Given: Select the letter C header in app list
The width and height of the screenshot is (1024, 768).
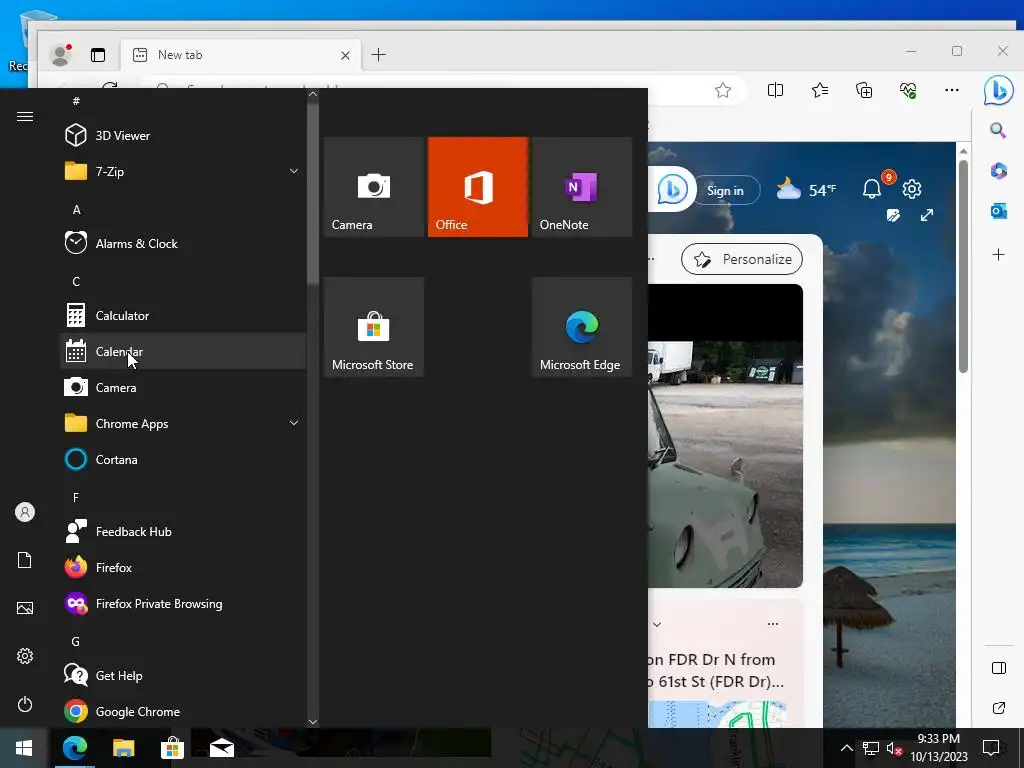Looking at the screenshot, I should pyautogui.click(x=76, y=281).
